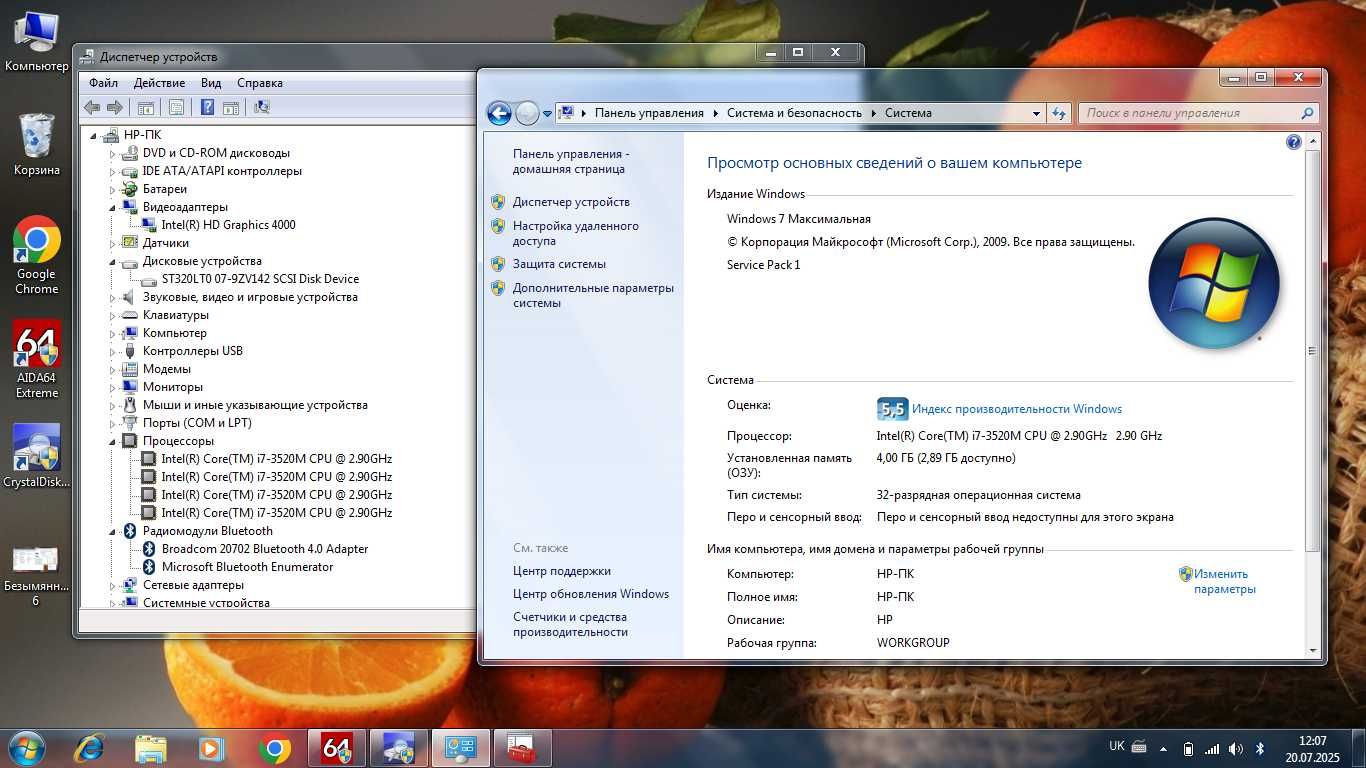Image resolution: width=1366 pixels, height=768 pixels.
Task: Open Дополнительные параметры системы link
Action: [593, 295]
